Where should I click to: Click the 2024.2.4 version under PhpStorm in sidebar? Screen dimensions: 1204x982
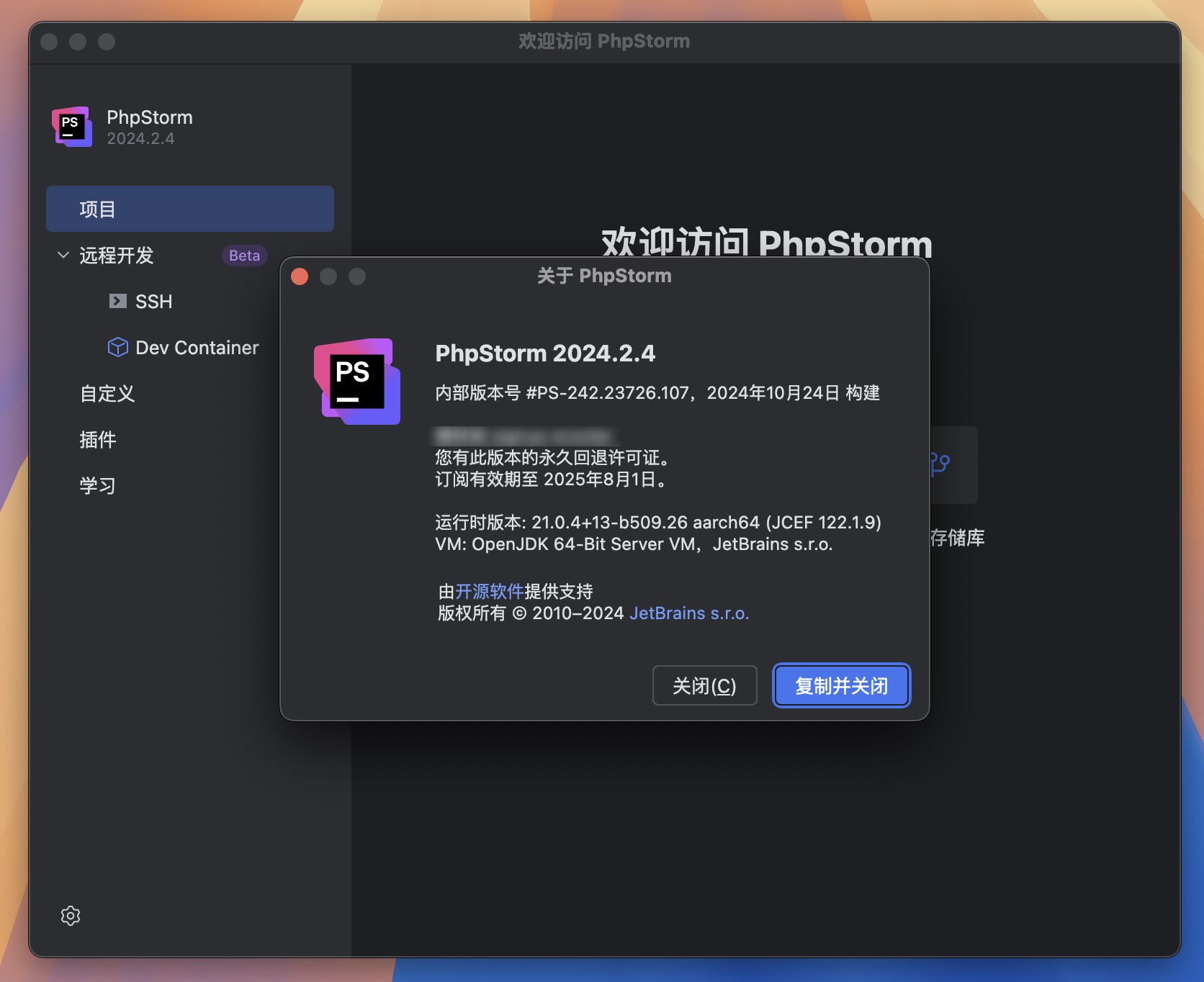140,138
